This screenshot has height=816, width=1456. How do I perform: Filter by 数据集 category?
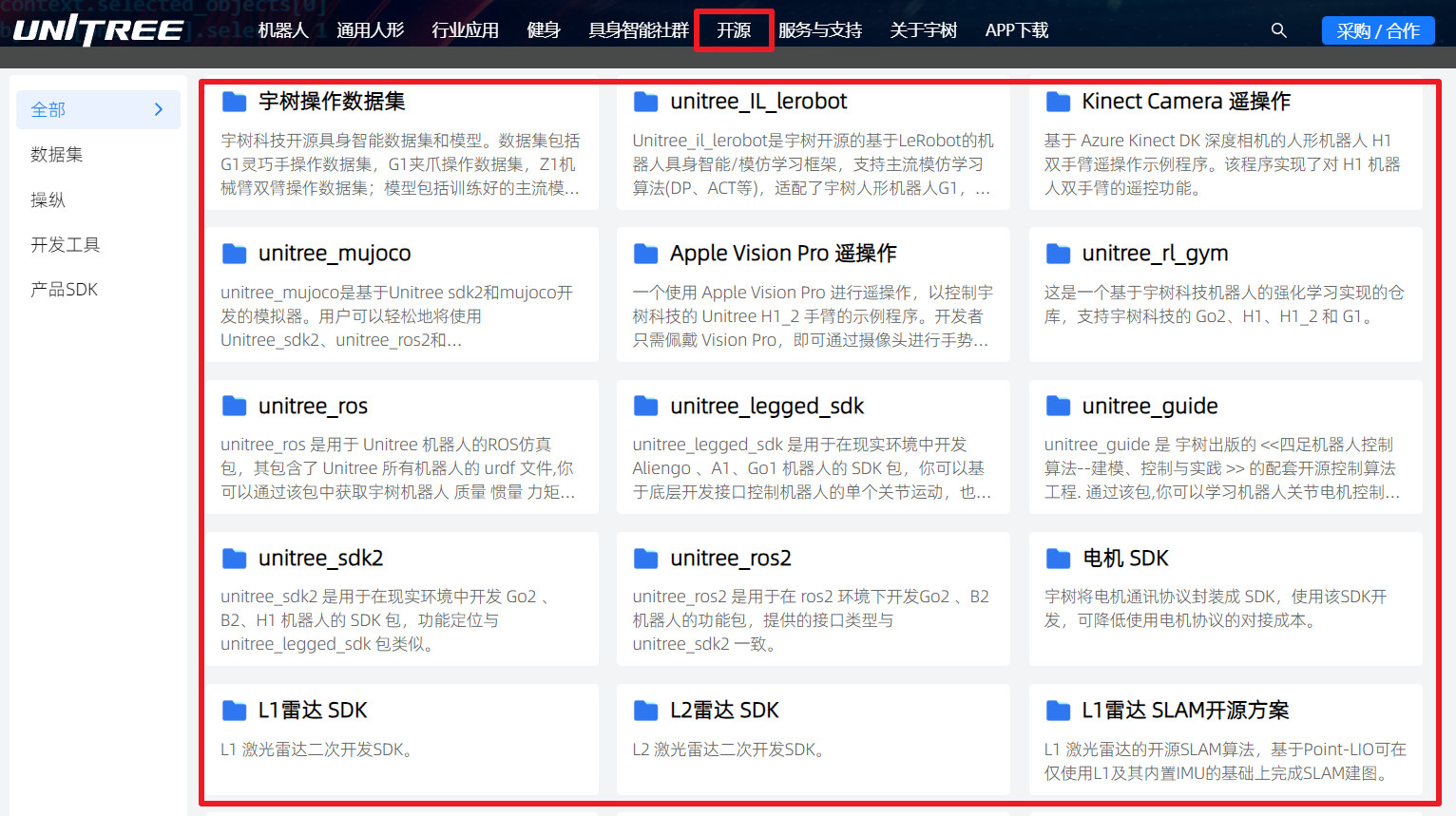pos(57,155)
